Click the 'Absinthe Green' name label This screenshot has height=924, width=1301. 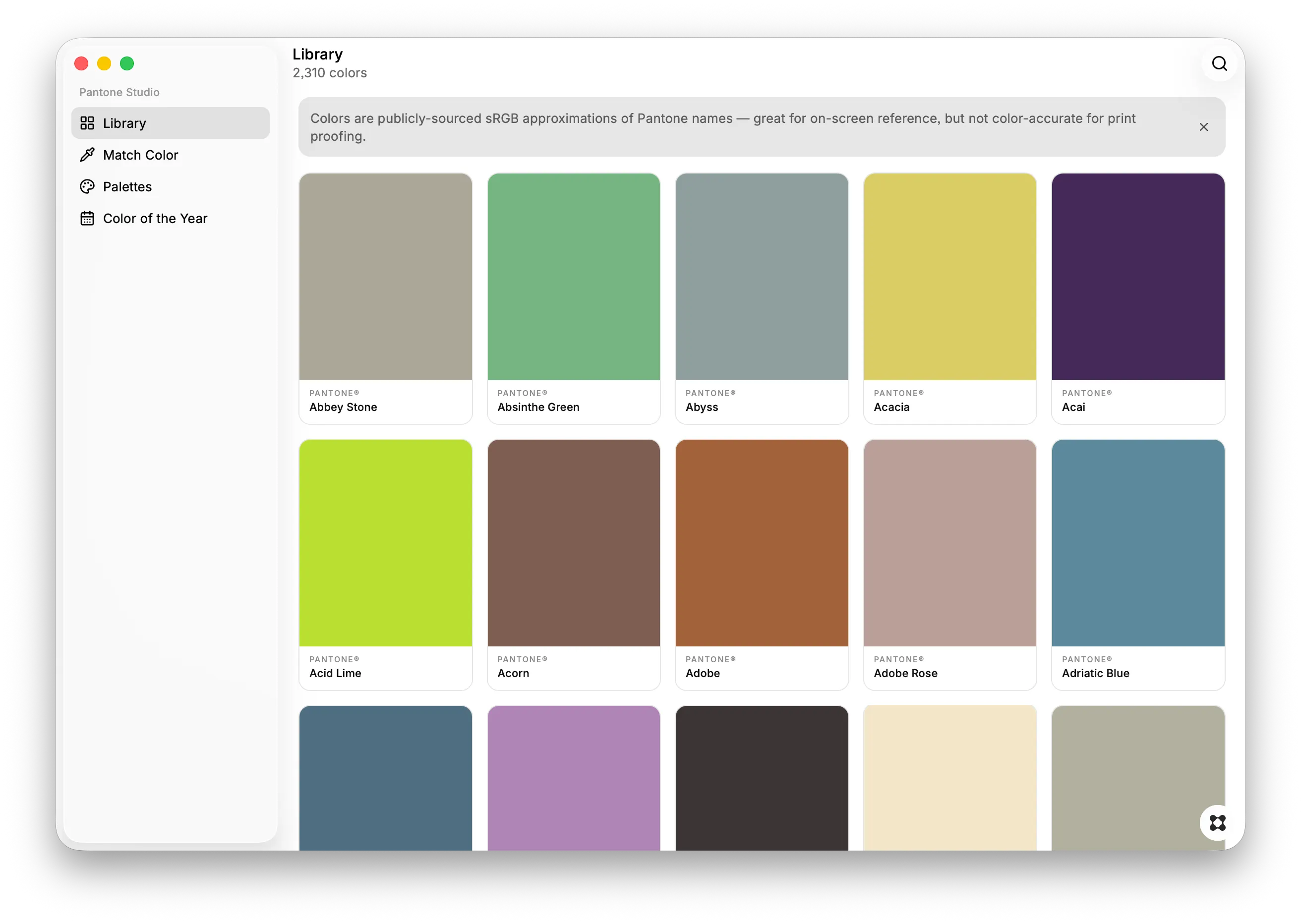538,407
